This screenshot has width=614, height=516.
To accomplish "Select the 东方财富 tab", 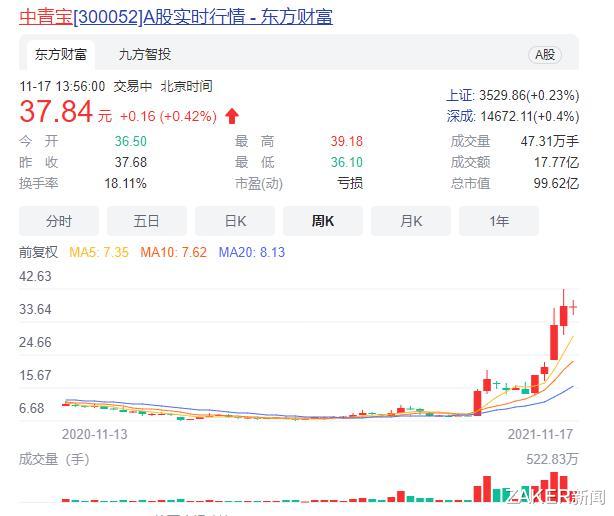I will click(x=61, y=54).
